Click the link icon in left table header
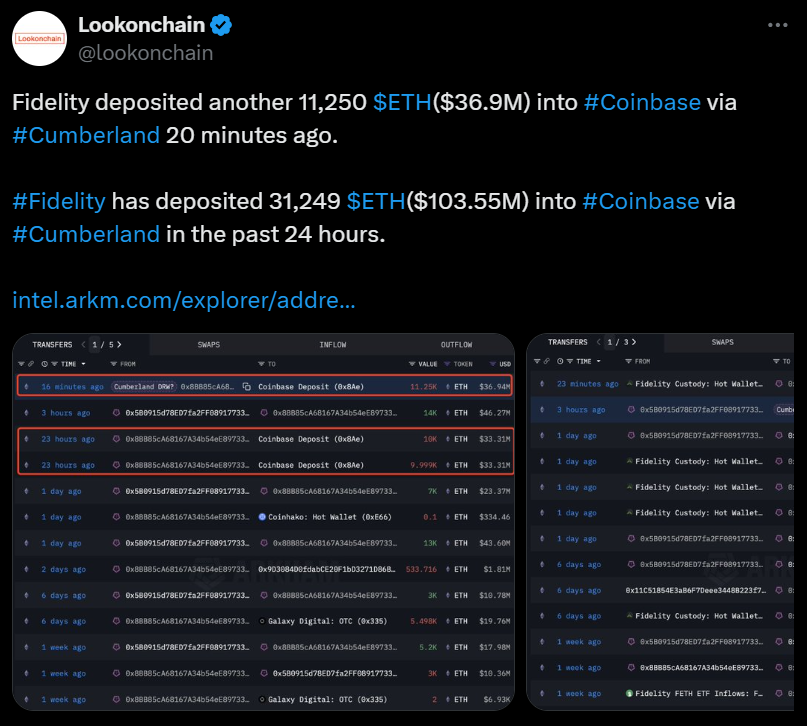The height and width of the screenshot is (726, 807). coord(31,364)
